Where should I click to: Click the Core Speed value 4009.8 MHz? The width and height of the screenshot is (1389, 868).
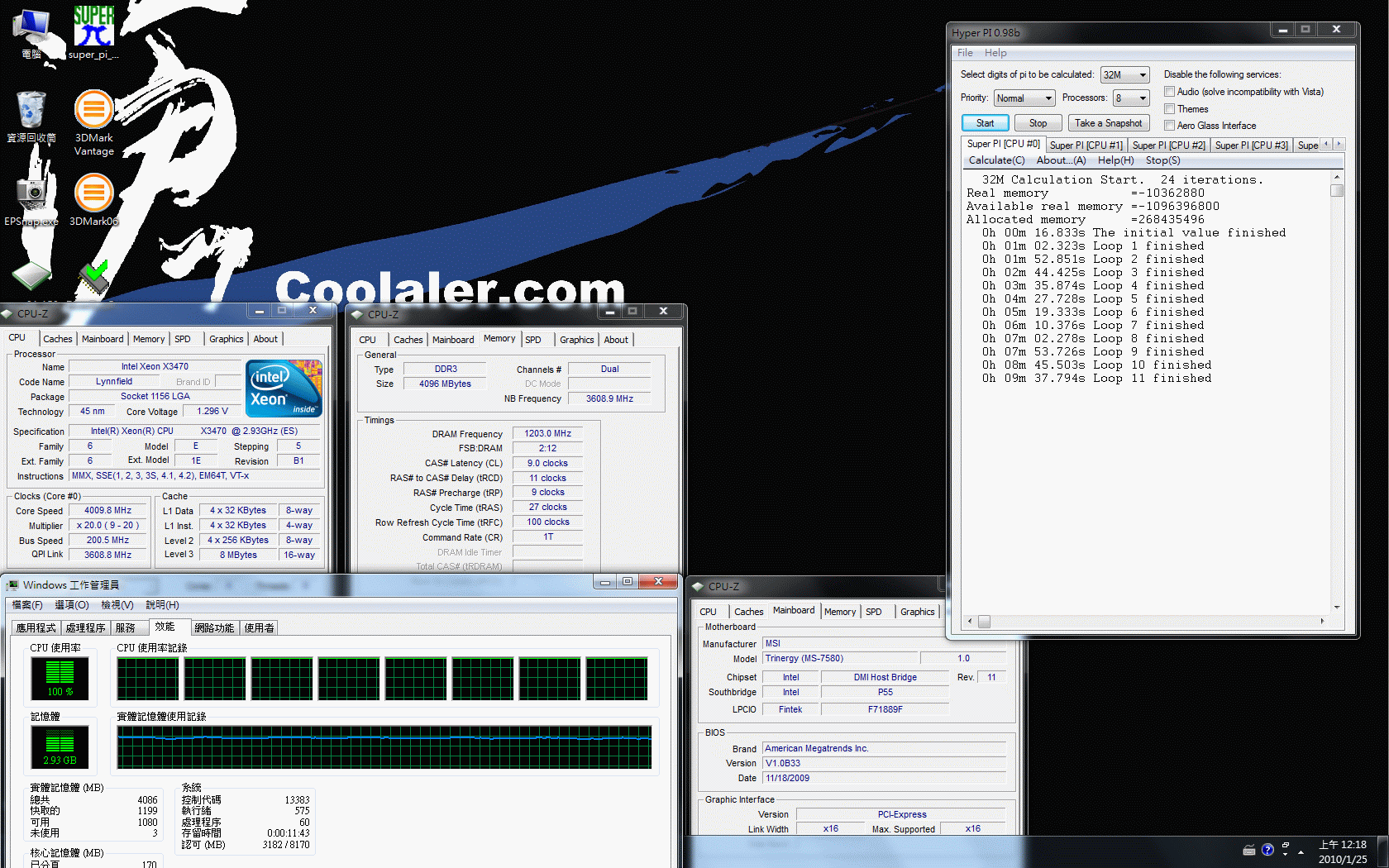pyautogui.click(x=107, y=510)
